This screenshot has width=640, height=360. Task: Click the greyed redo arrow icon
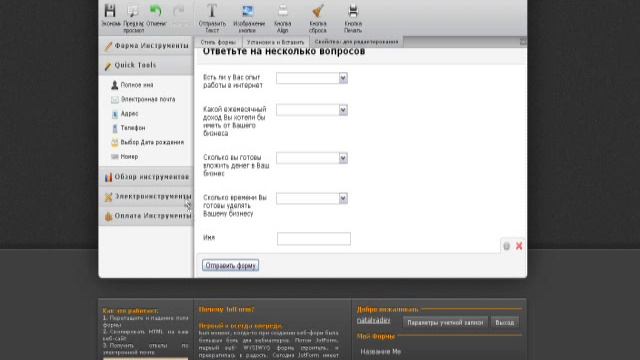pyautogui.click(x=178, y=11)
